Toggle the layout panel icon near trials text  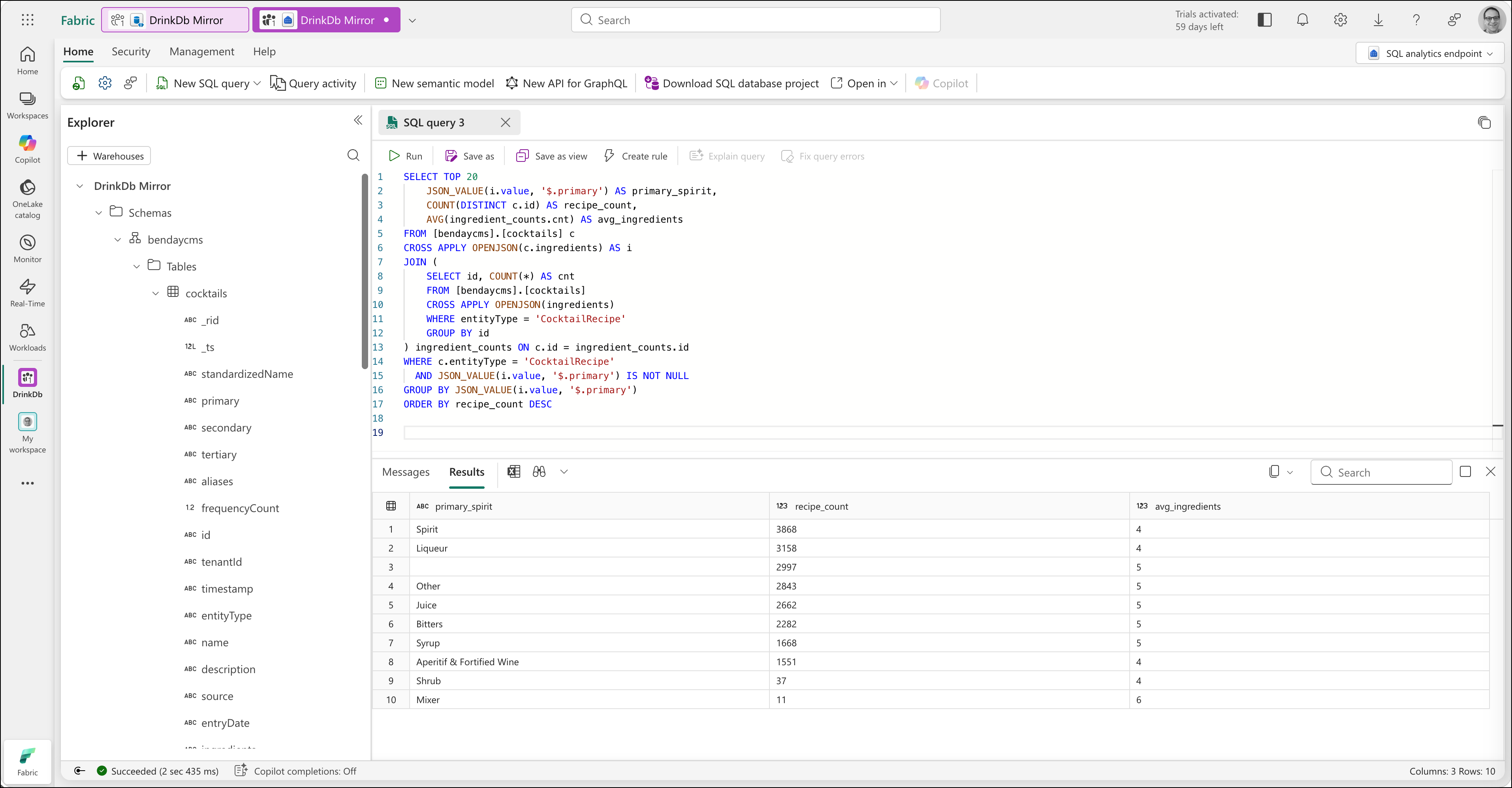click(x=1265, y=20)
